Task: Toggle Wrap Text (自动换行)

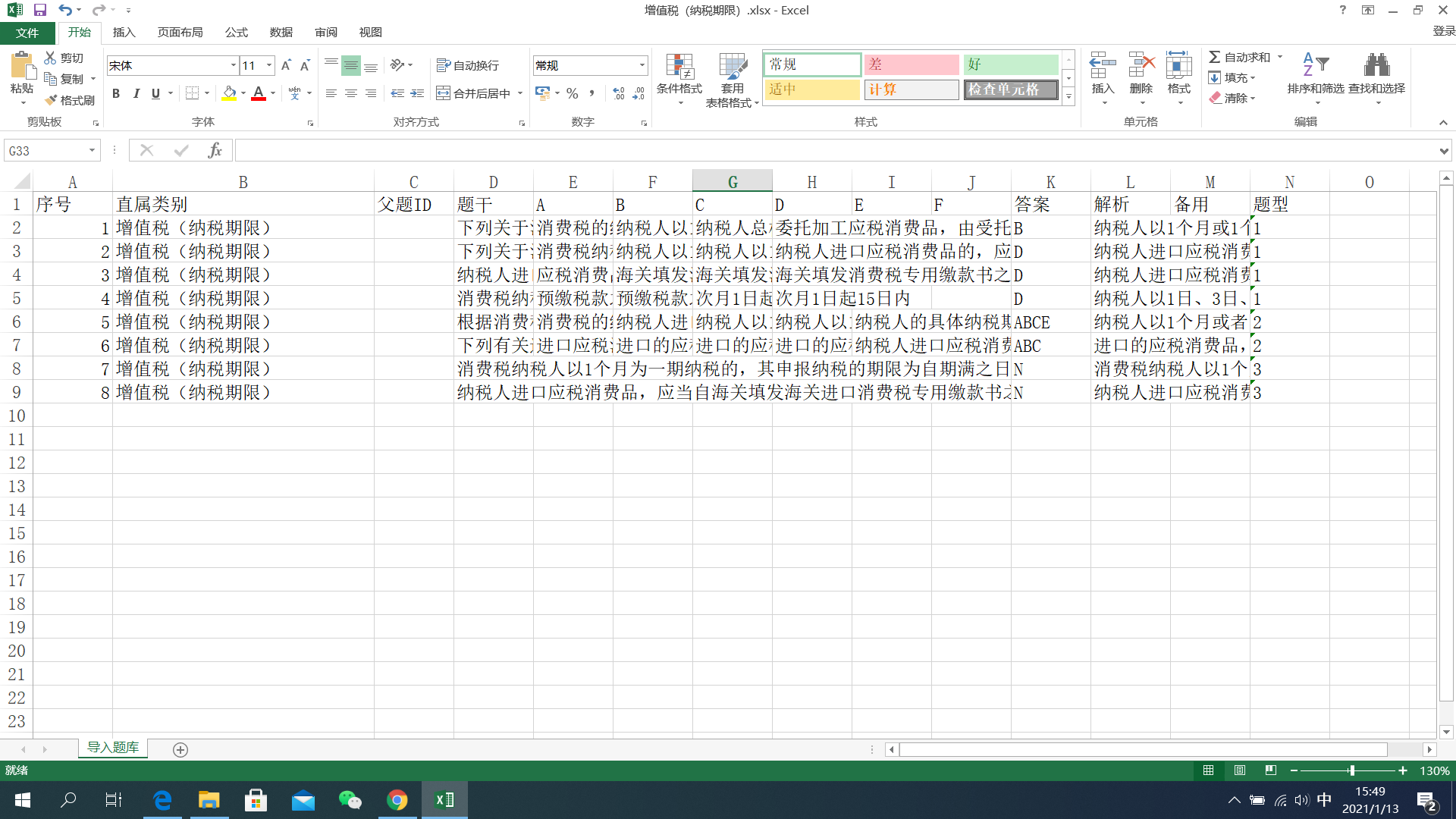Action: point(468,65)
